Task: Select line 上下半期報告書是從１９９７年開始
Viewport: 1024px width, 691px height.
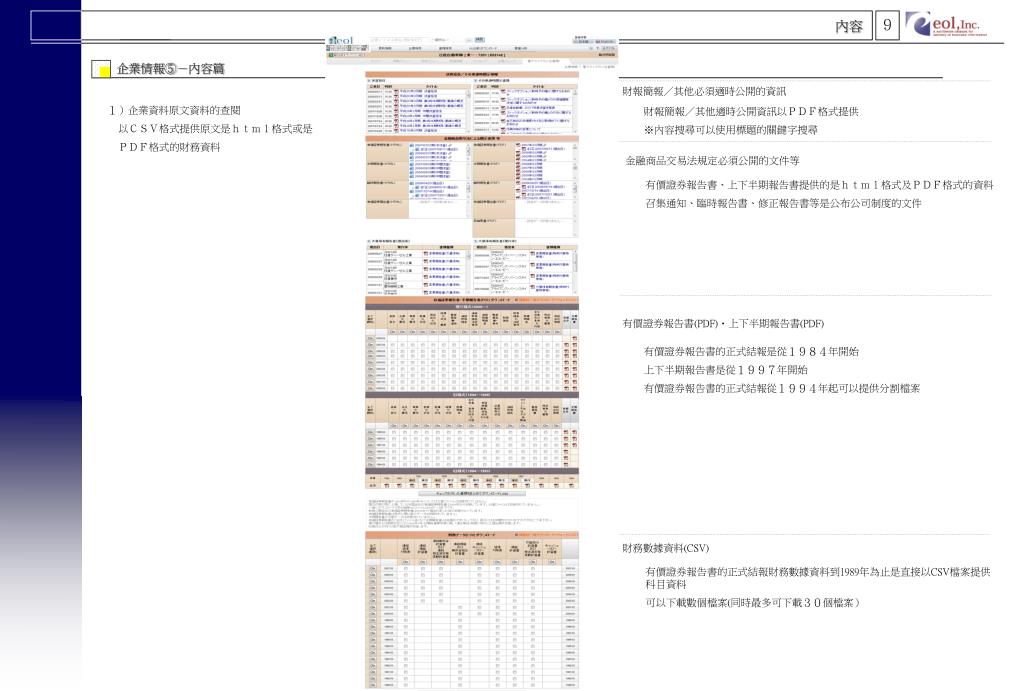Action: pyautogui.click(x=726, y=370)
